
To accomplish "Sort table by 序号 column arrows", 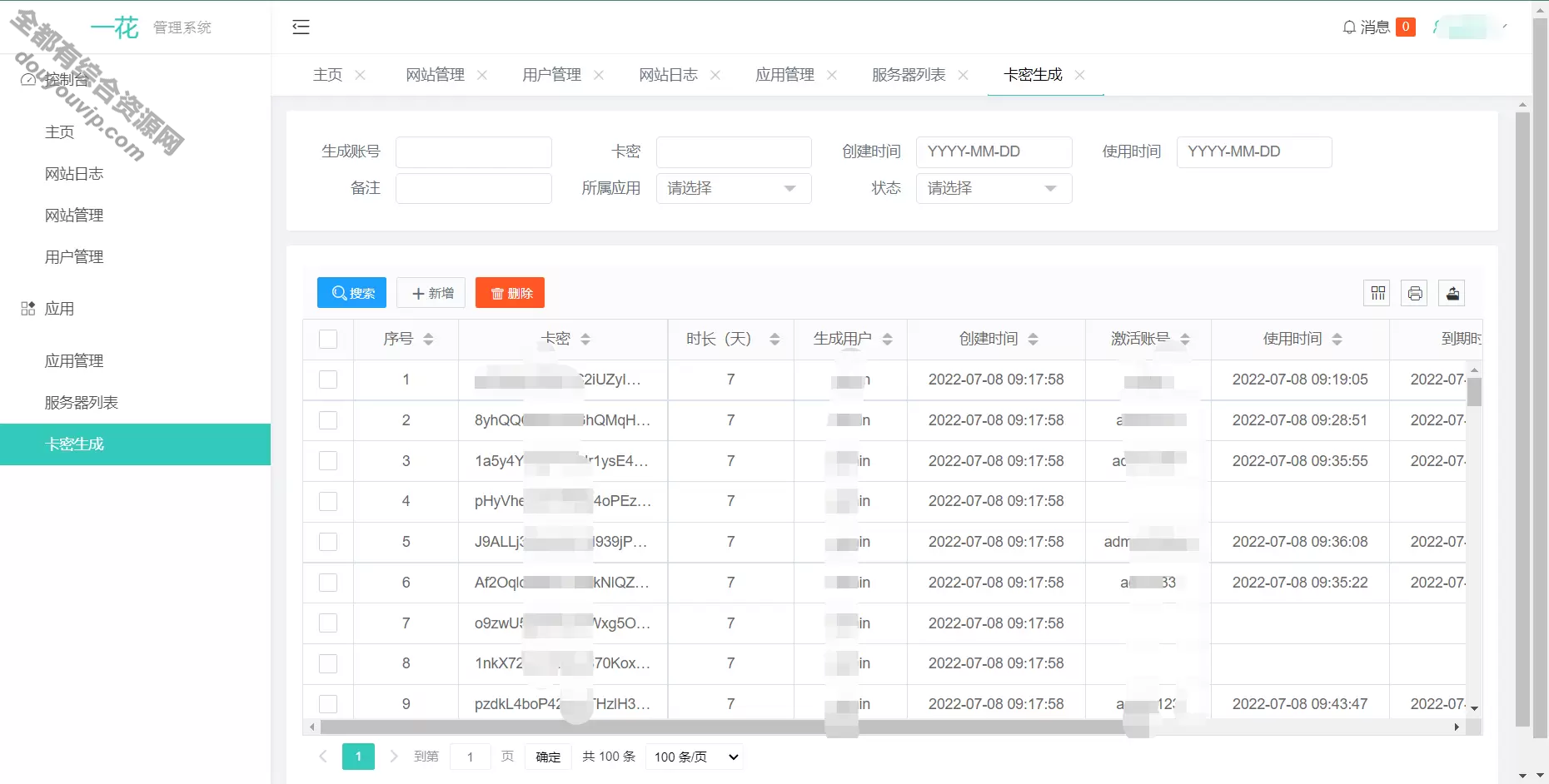I will click(428, 339).
